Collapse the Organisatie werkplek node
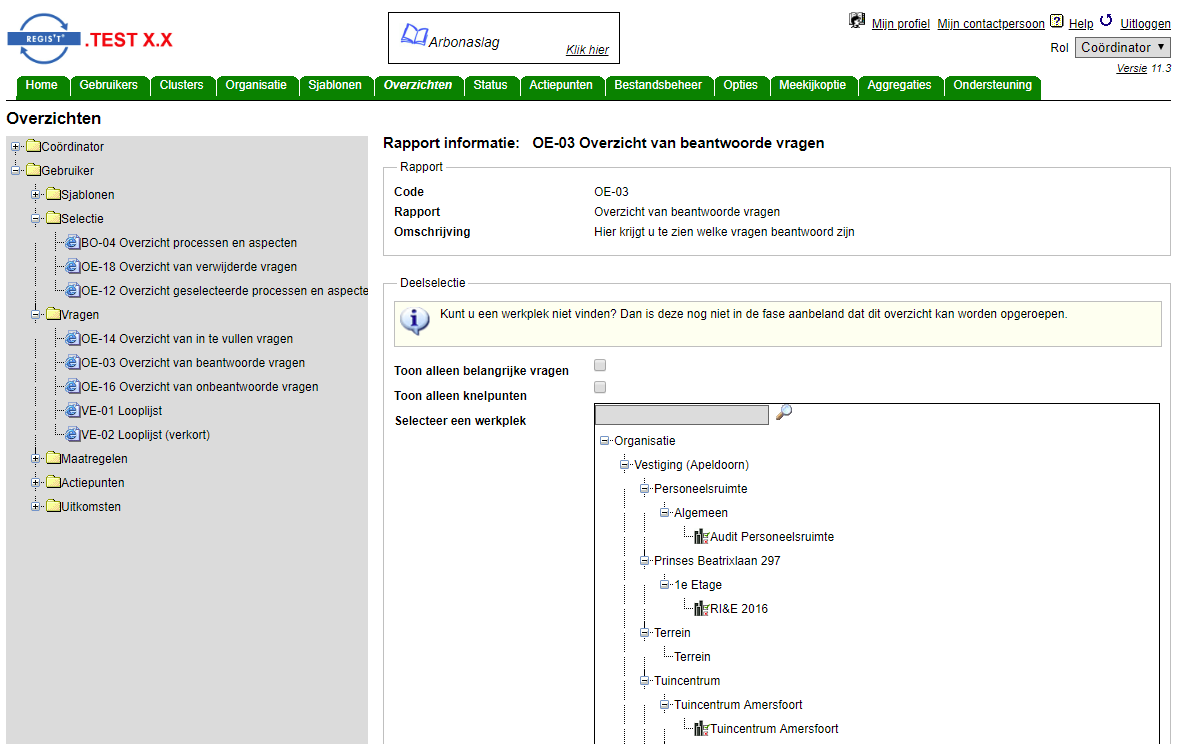 coord(604,441)
